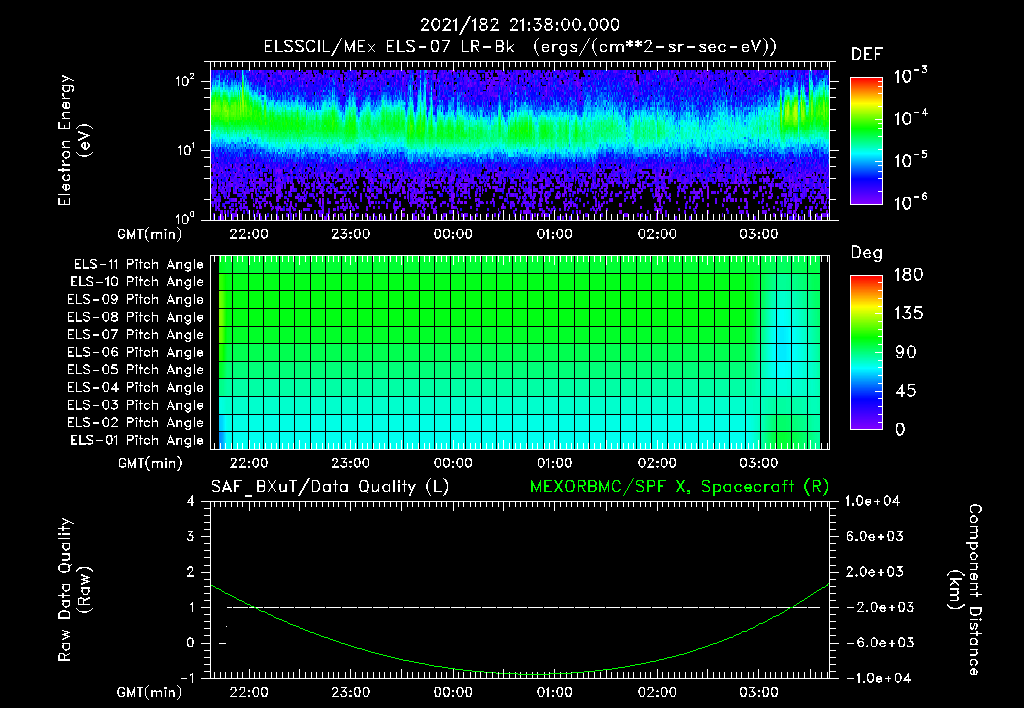Select the 'ELS-09 Pitch Angle' row label
1024x708 pixels.
pos(135,300)
